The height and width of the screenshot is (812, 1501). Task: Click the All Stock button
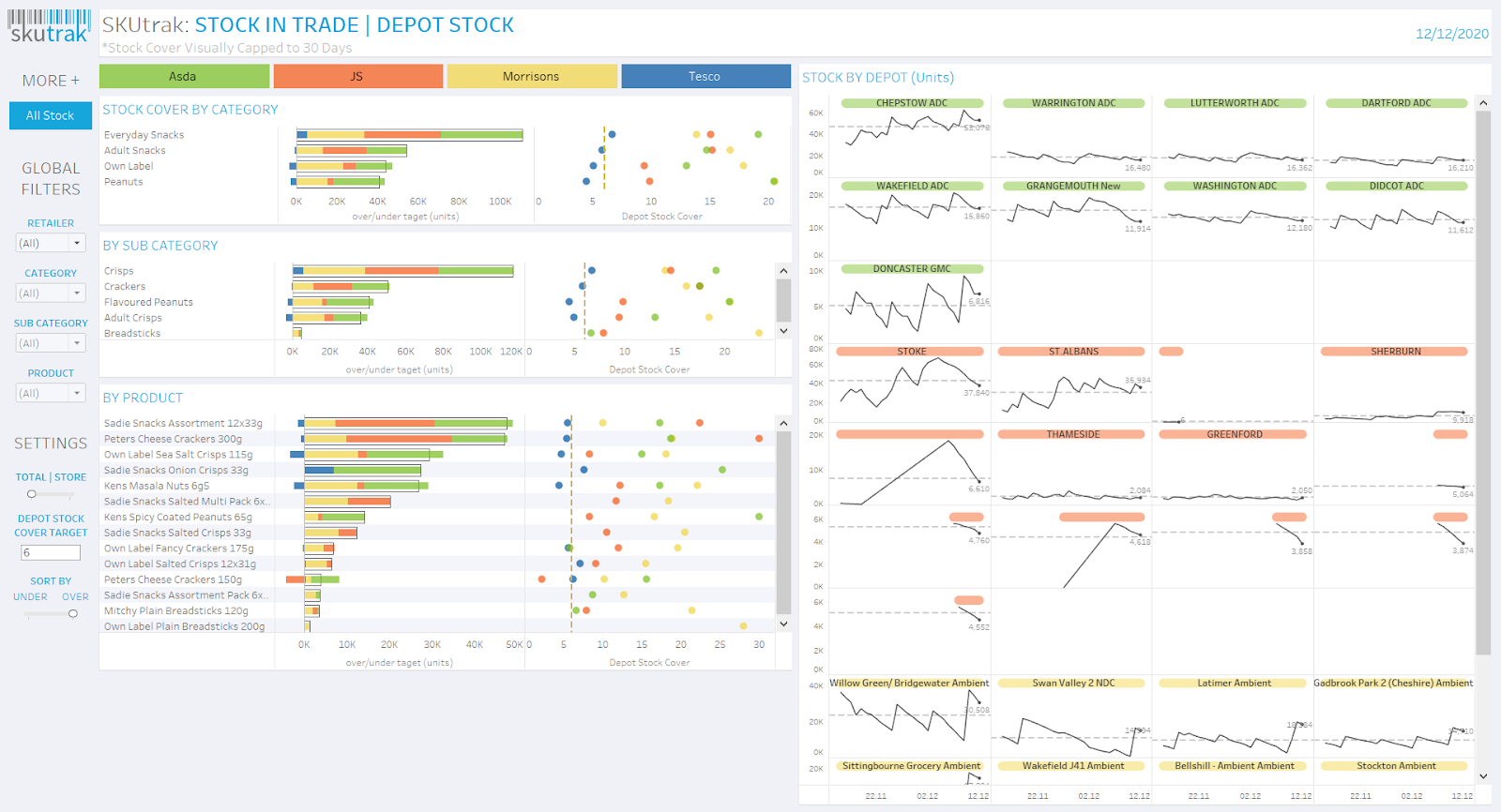point(51,115)
